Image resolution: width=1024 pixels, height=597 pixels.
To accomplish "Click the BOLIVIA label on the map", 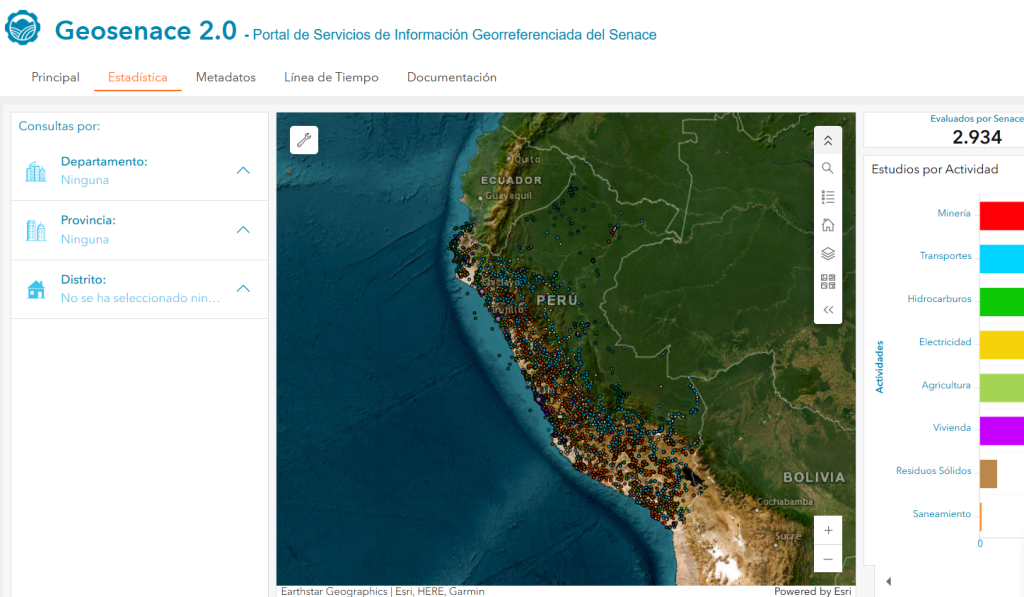I will 814,477.
